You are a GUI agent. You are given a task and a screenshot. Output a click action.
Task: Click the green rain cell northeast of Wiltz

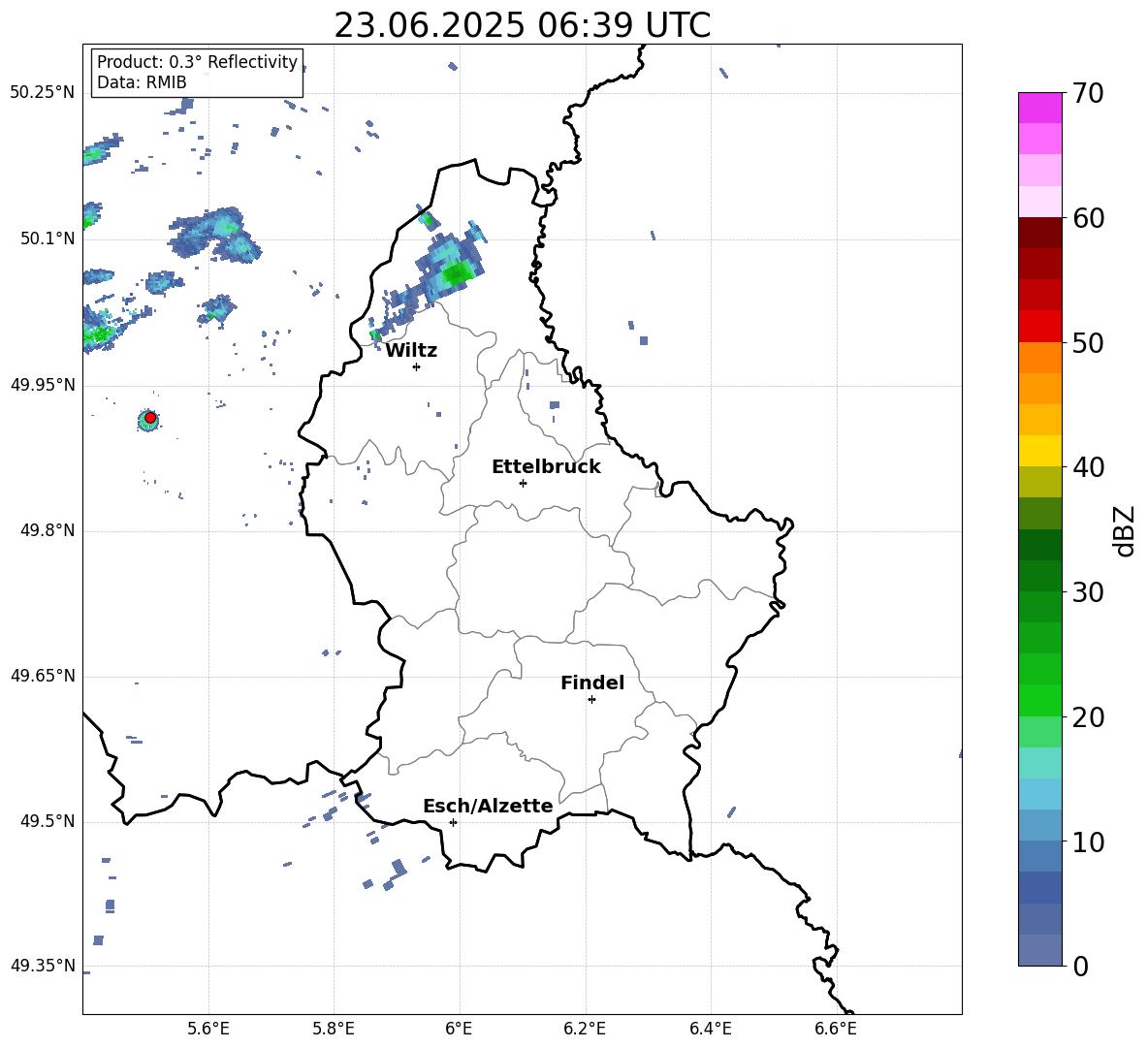click(459, 274)
